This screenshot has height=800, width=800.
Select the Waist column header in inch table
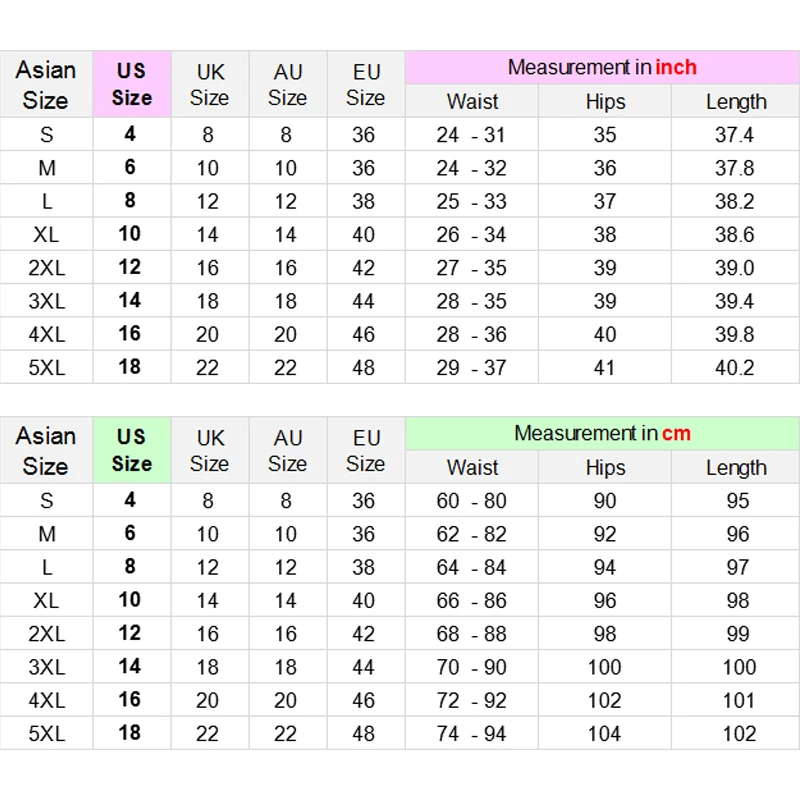click(472, 101)
